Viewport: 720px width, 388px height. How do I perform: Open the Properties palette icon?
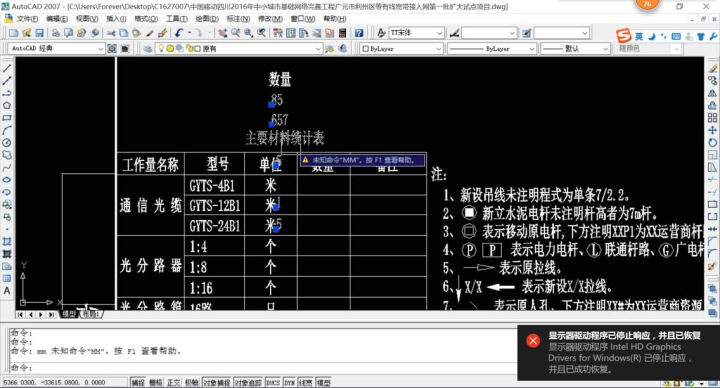(278, 33)
